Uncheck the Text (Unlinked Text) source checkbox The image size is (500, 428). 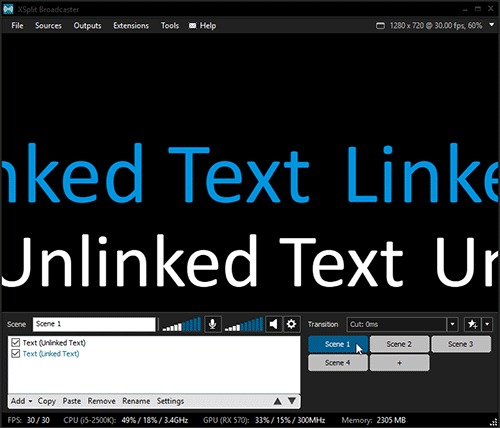pos(16,343)
